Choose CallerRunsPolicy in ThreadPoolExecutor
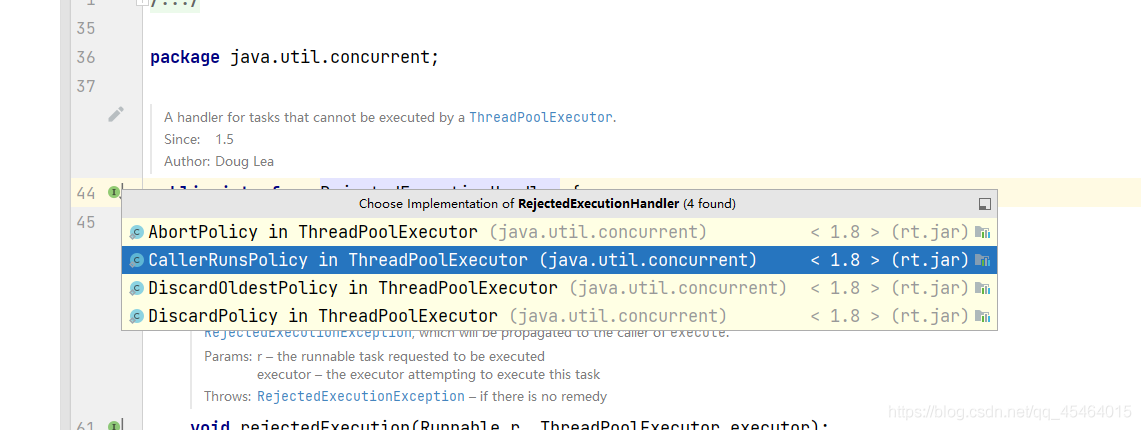Screen dimensions: 1141x430 338,261
